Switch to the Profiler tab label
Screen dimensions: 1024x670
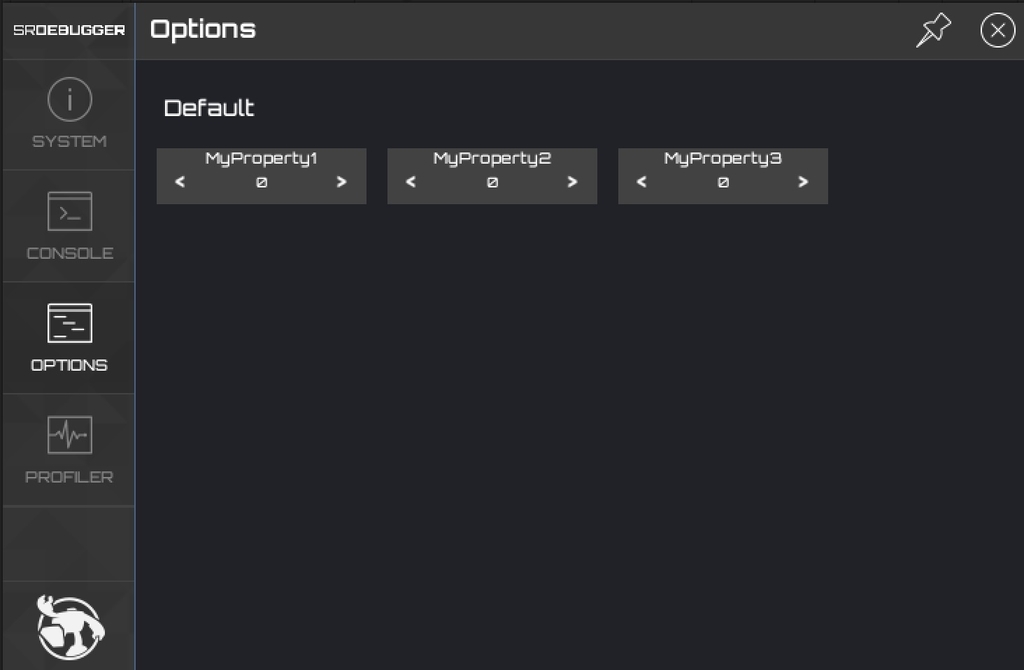click(69, 477)
